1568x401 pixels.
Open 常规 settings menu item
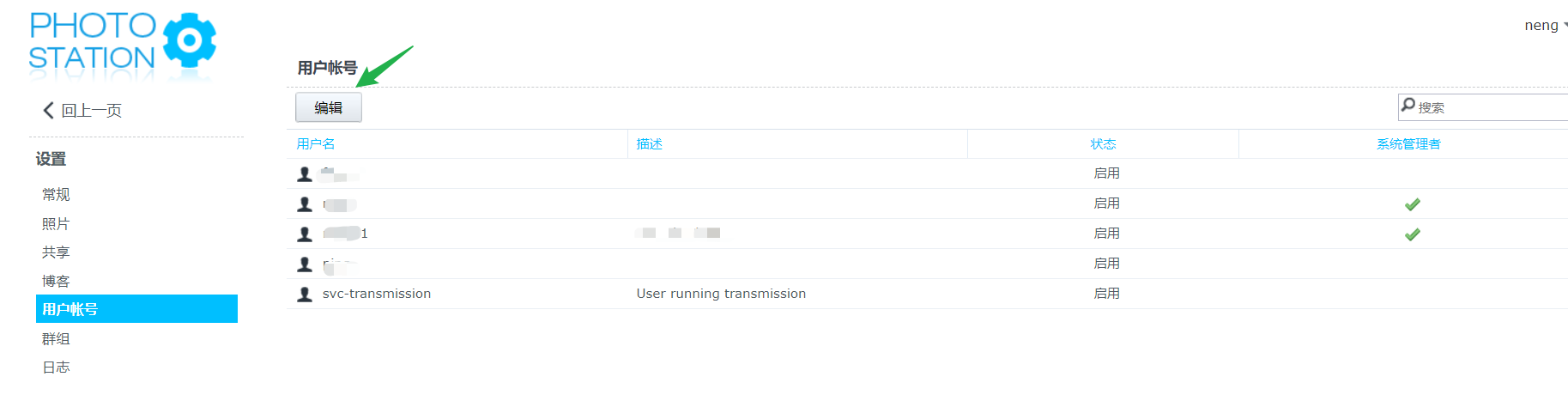[x=56, y=195]
